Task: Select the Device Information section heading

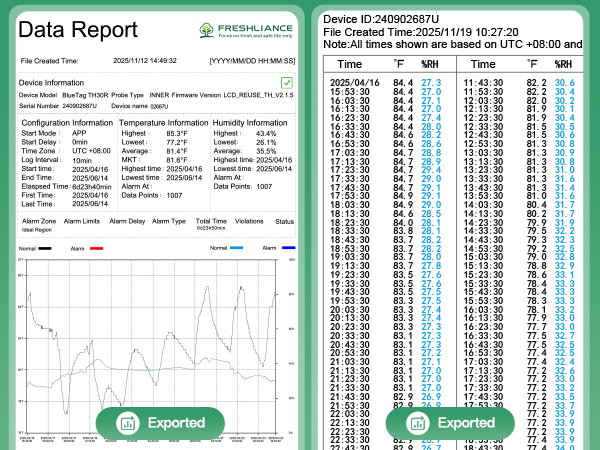Action: (52, 82)
